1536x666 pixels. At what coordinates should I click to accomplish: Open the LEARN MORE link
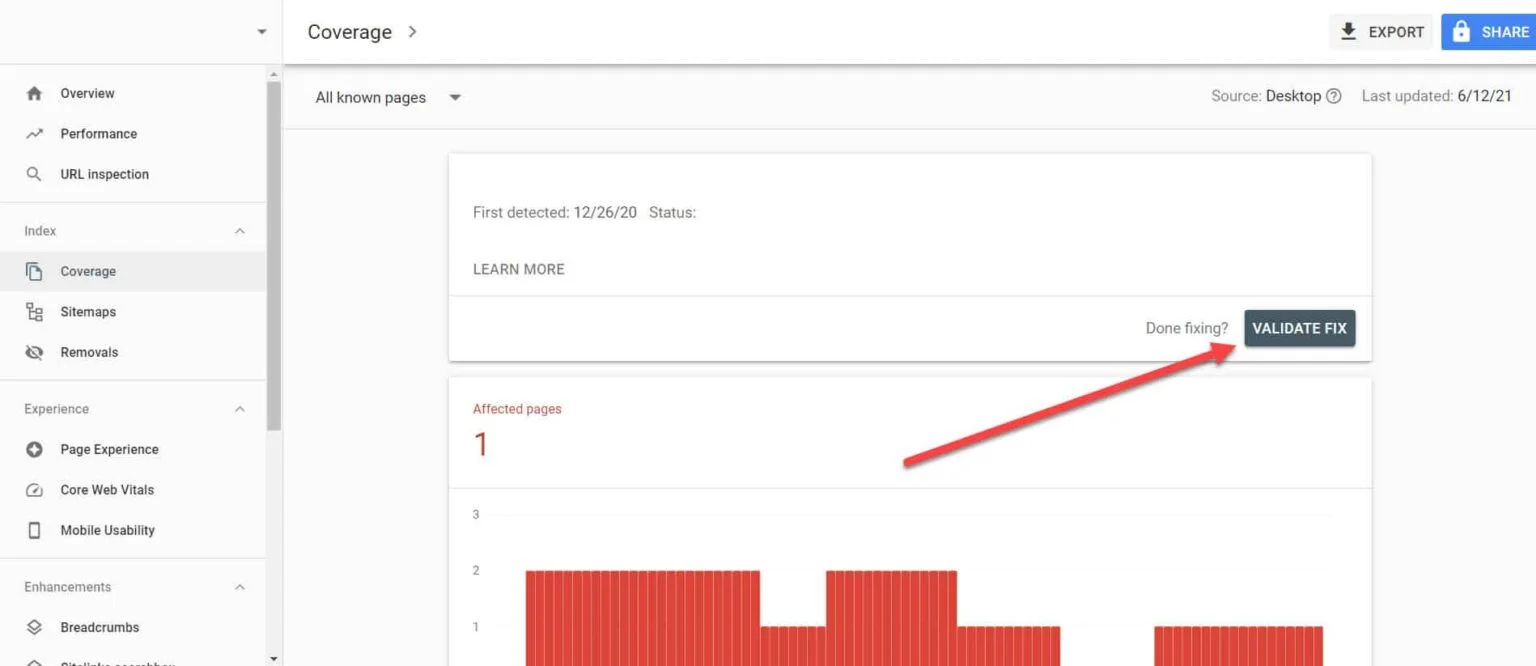click(x=518, y=269)
